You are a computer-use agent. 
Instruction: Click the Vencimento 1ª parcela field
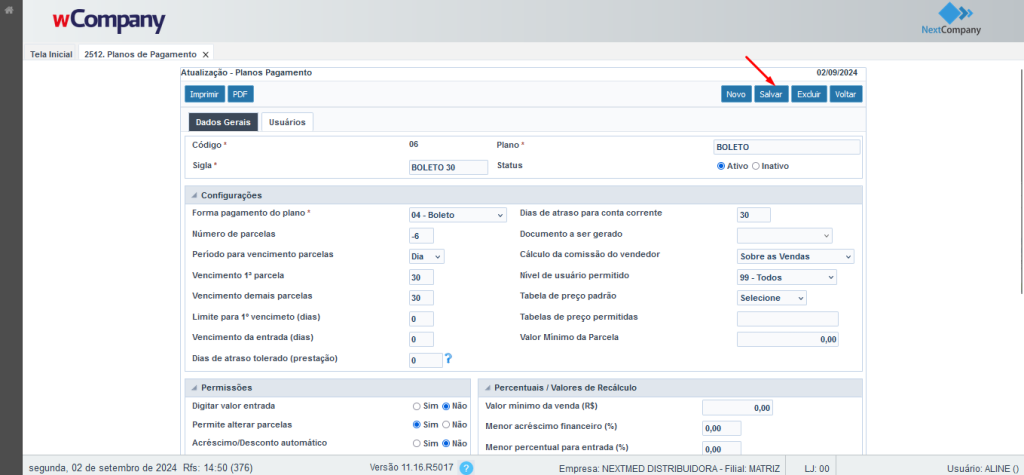[x=421, y=277]
